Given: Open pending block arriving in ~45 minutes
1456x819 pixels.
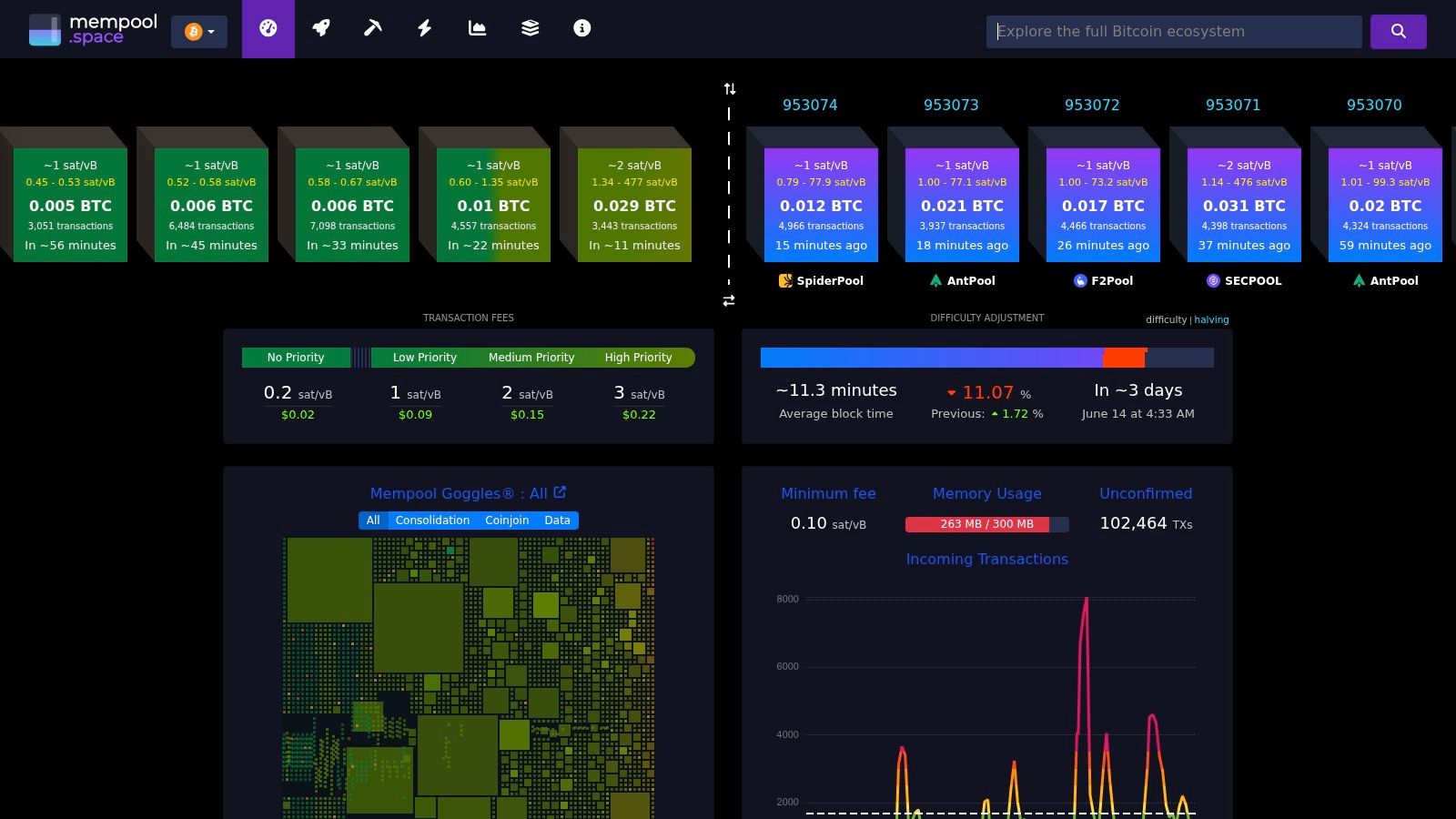Looking at the screenshot, I should 211,205.
